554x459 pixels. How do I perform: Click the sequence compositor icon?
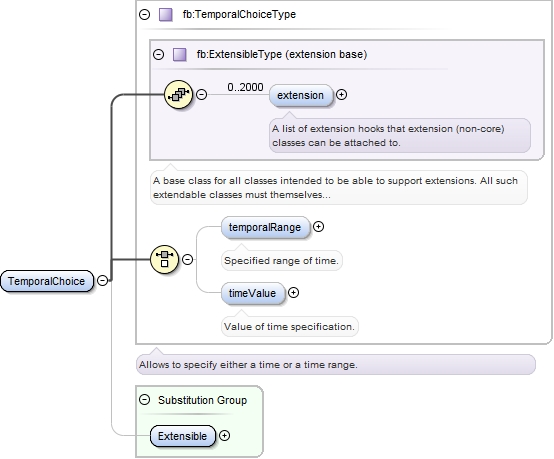(x=178, y=94)
